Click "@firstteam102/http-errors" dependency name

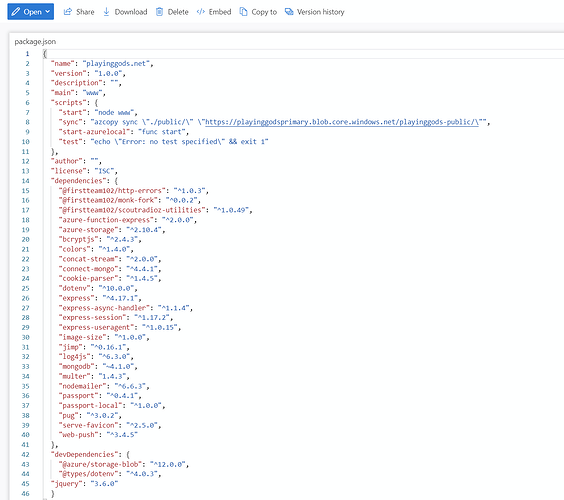pos(112,190)
